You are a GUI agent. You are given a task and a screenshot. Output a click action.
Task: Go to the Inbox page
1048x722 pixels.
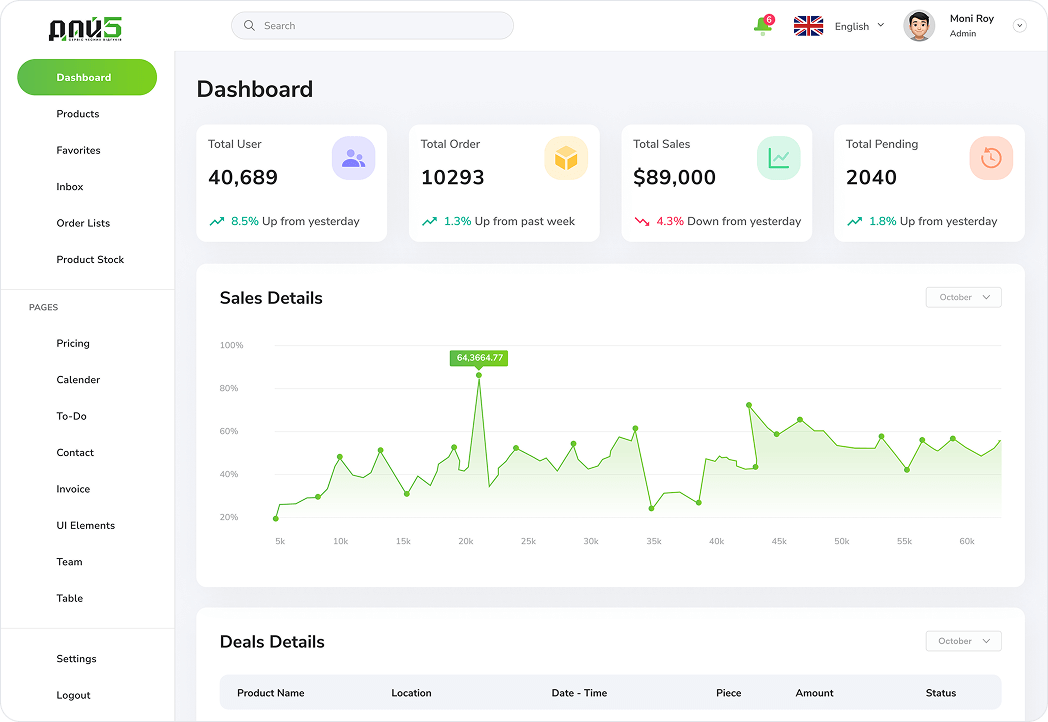click(70, 187)
